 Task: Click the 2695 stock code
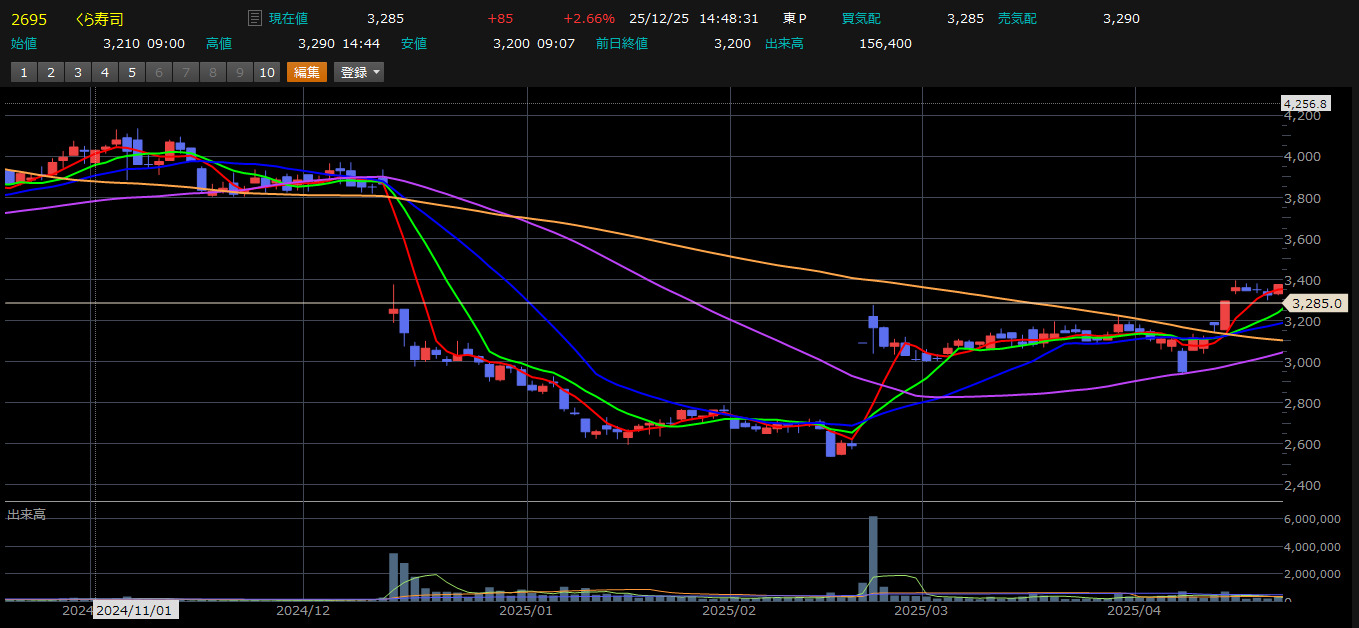point(27,19)
